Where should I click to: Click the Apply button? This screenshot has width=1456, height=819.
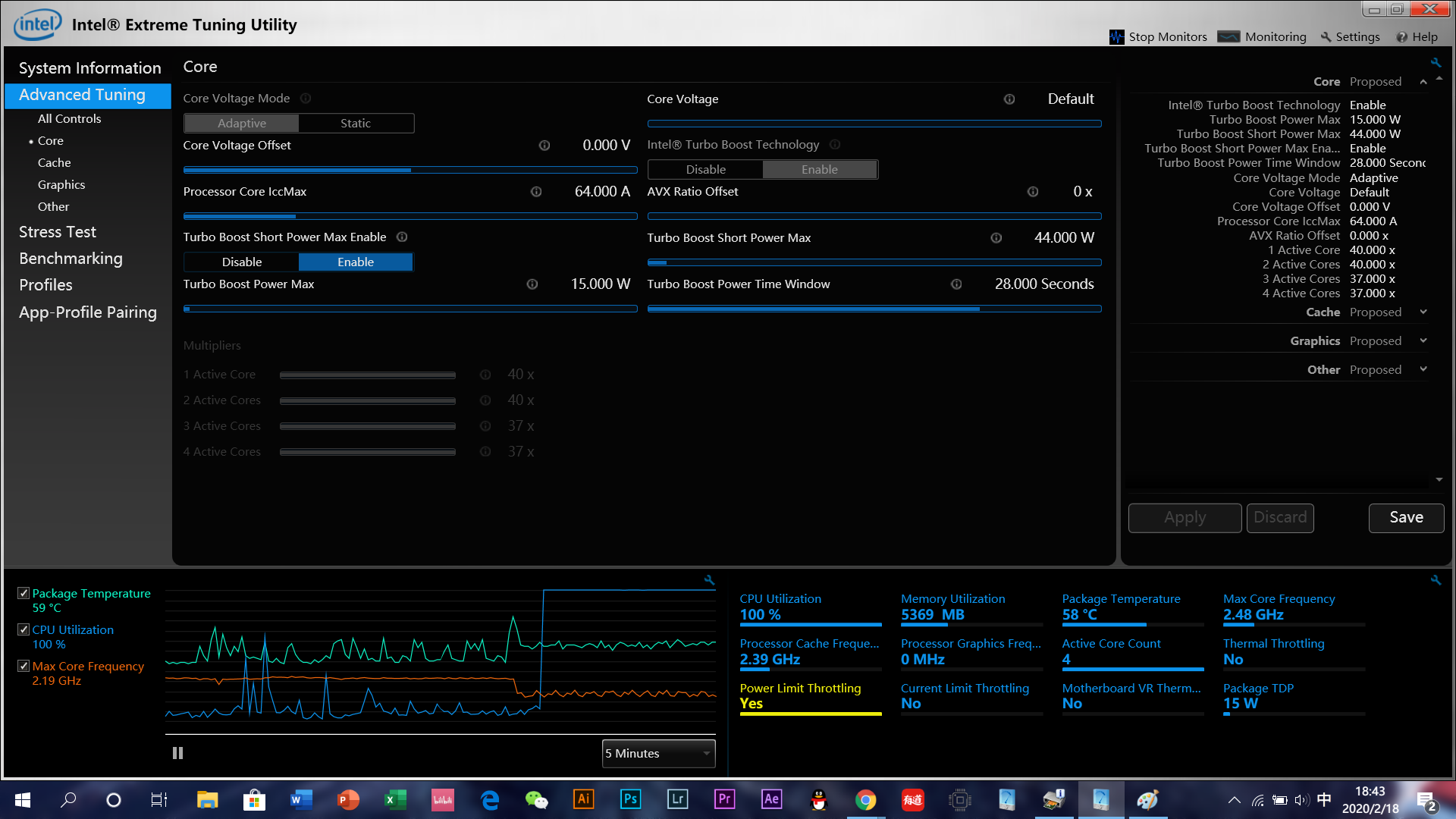point(1185,518)
